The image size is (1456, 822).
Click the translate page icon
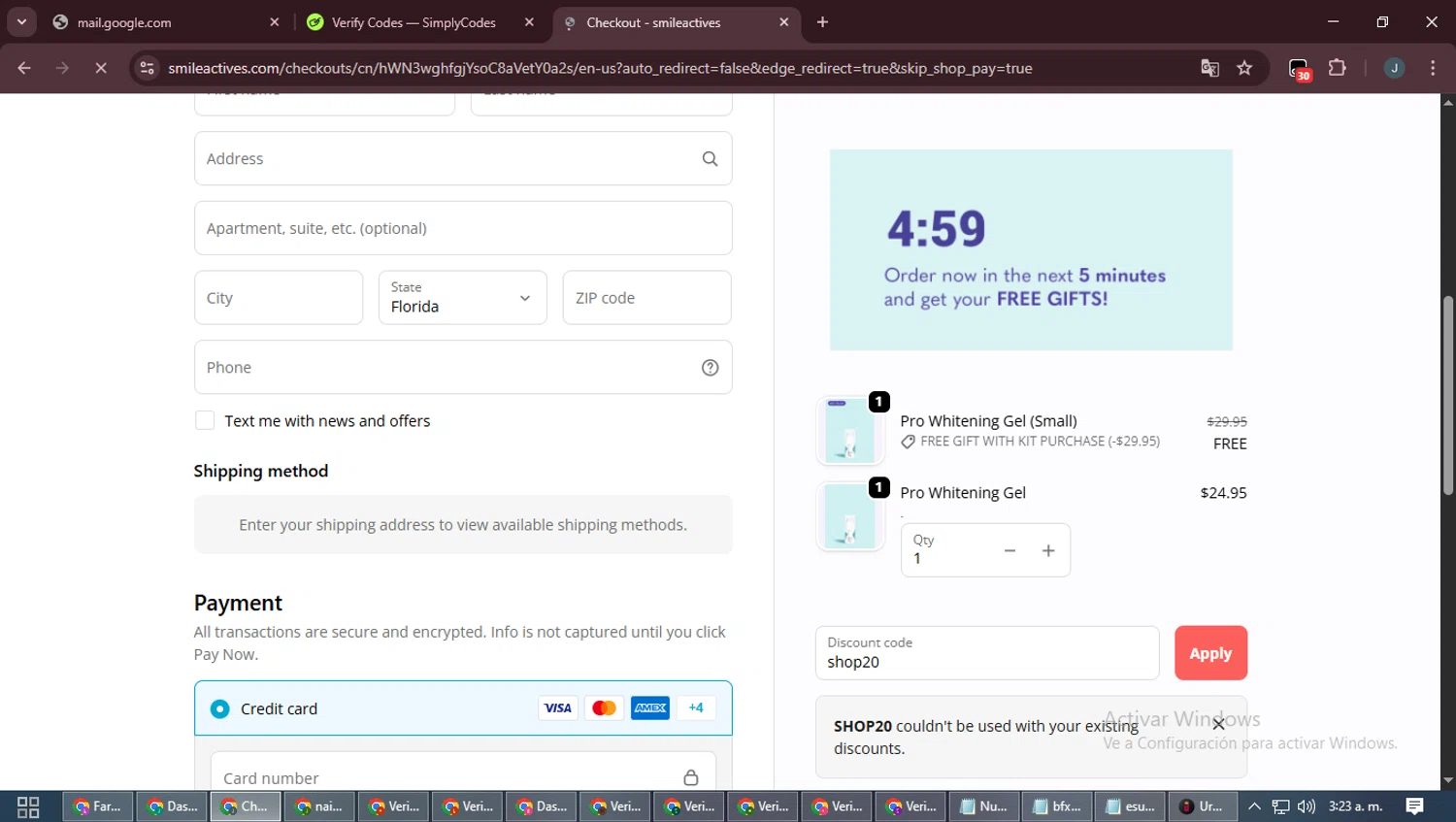(x=1209, y=68)
